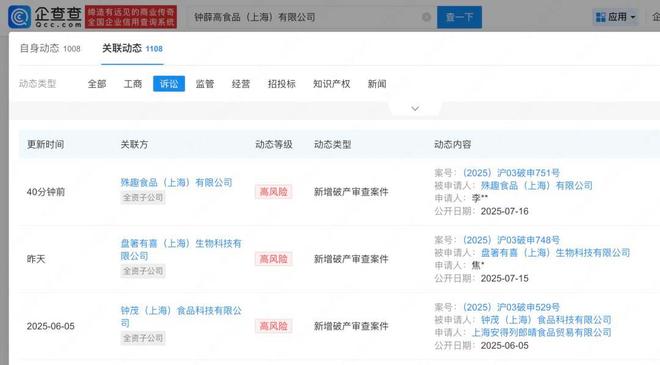Image resolution: width=660 pixels, height=365 pixels.
Task: Click 全资子公司 tag under 殊趣食品
Action: click(143, 197)
